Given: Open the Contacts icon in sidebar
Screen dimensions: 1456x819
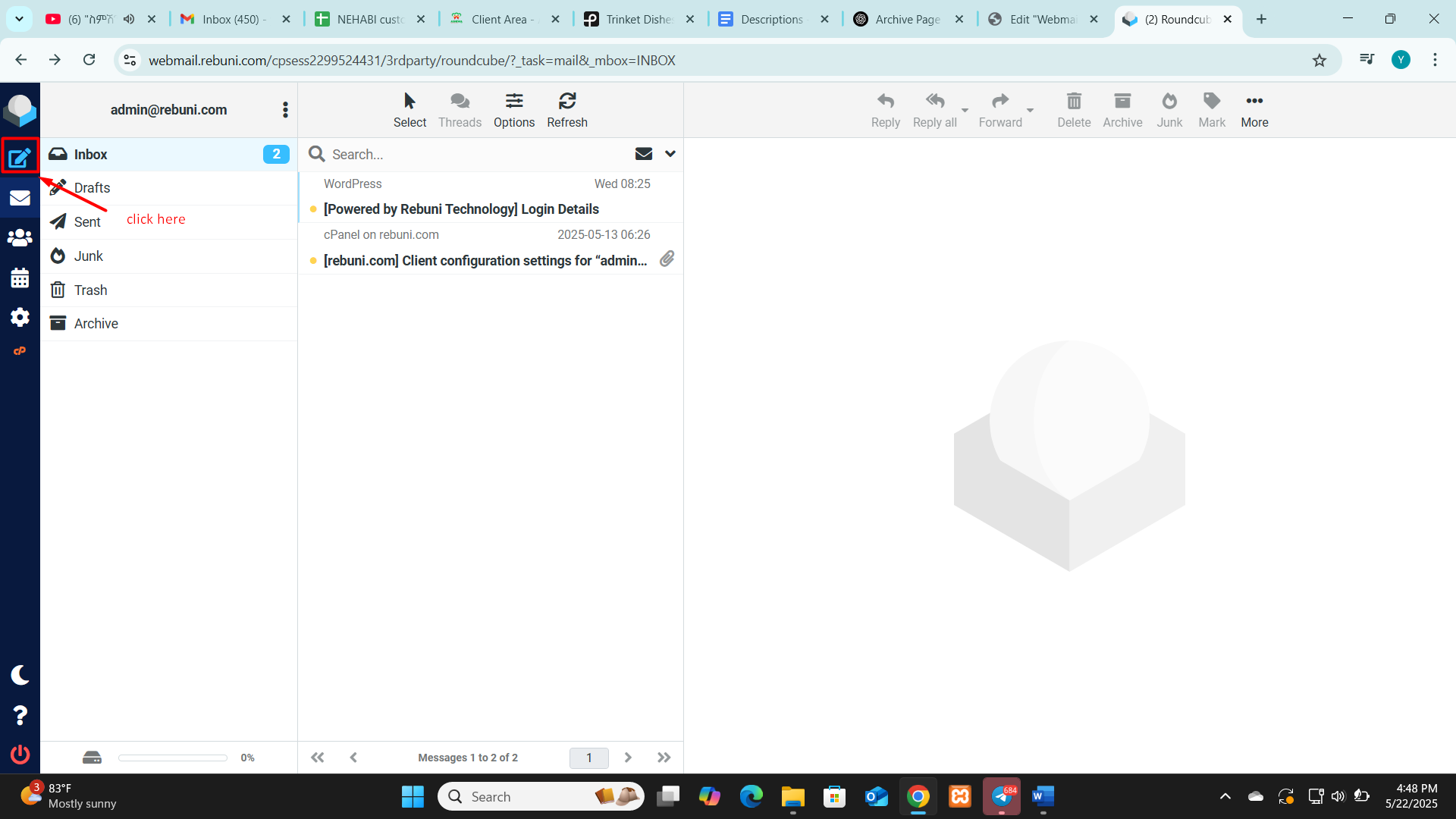Looking at the screenshot, I should [20, 237].
